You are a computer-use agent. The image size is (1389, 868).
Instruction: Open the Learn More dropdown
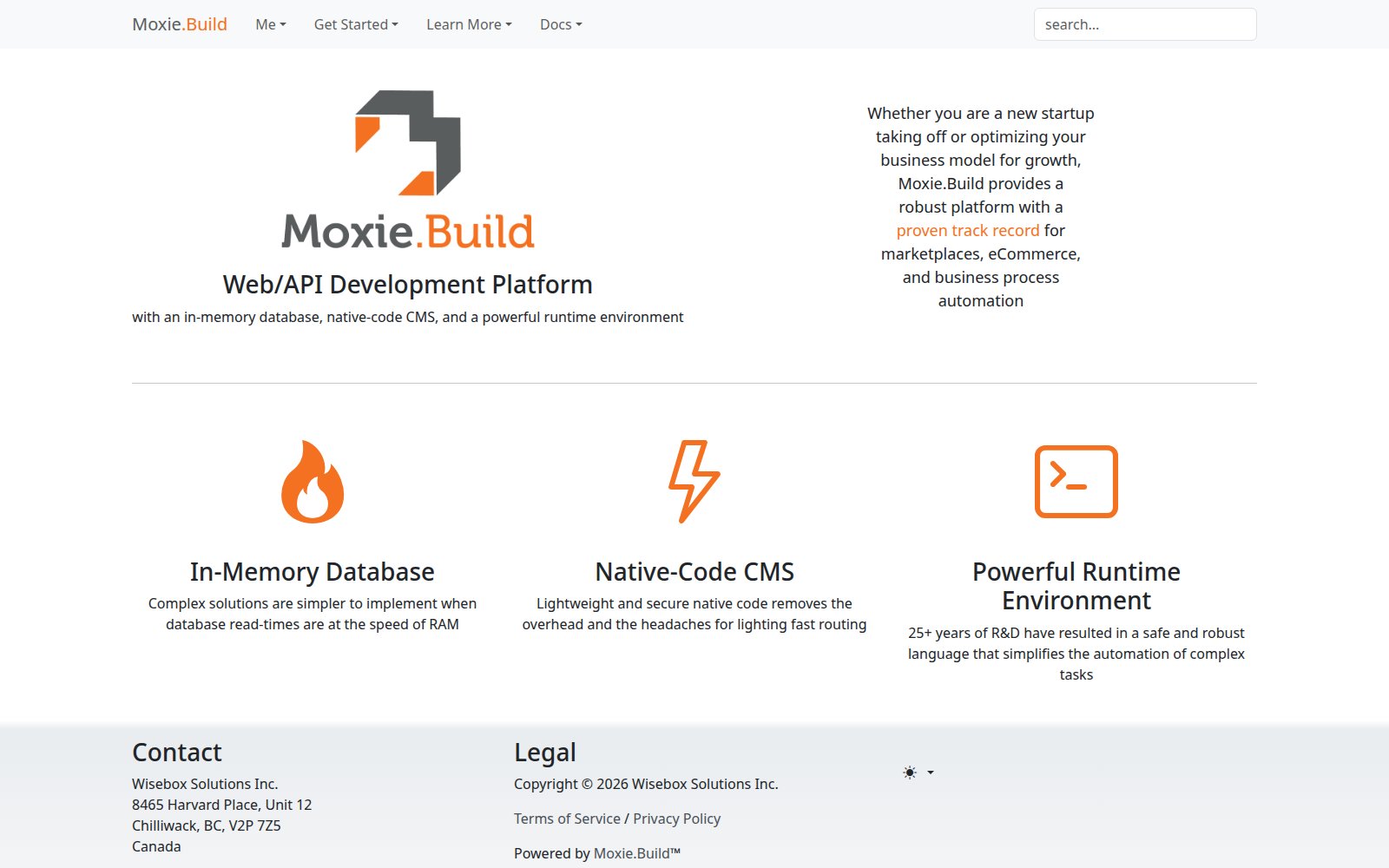[x=469, y=24]
